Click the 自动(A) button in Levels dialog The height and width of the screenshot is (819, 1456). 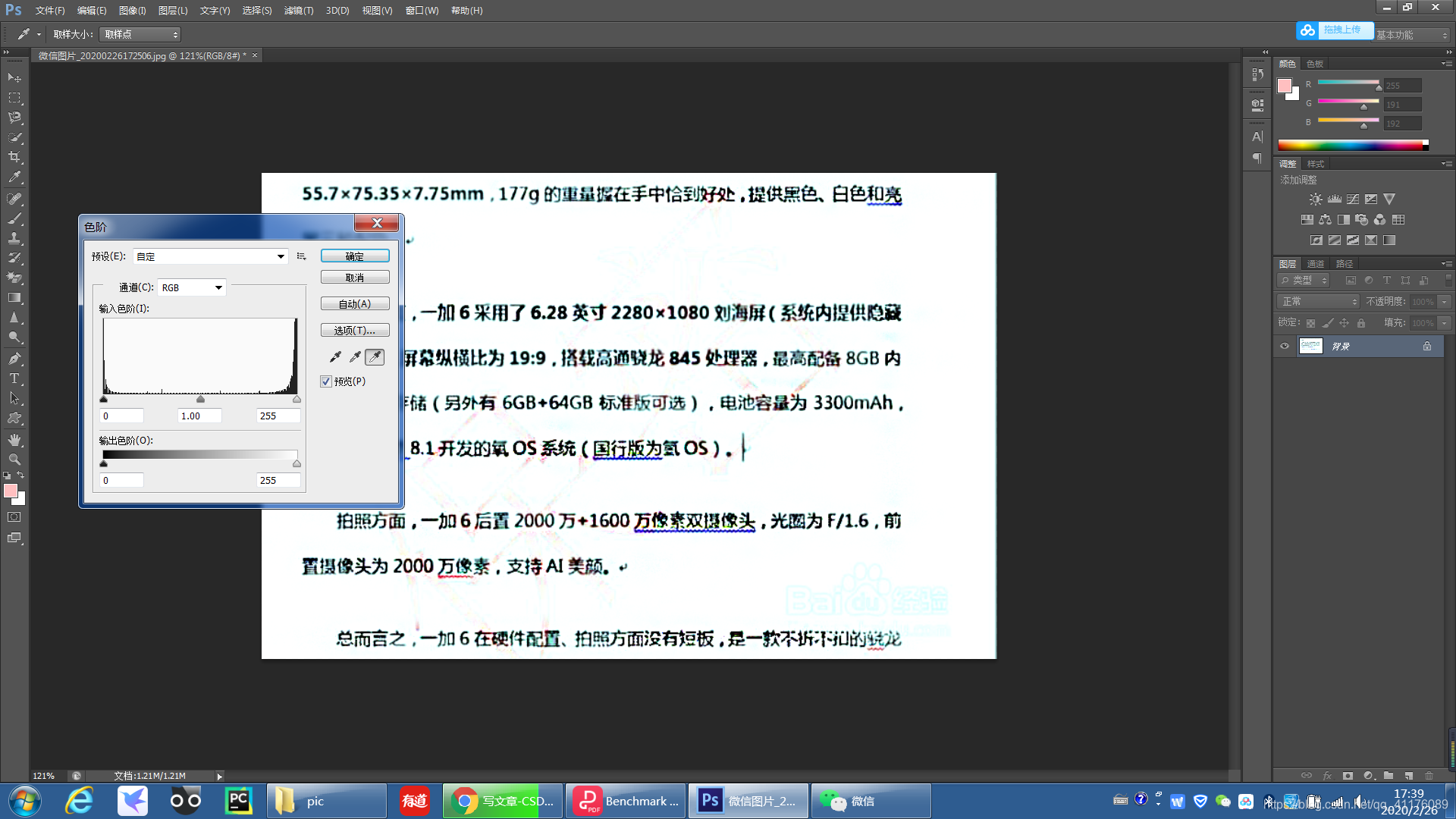click(x=355, y=303)
